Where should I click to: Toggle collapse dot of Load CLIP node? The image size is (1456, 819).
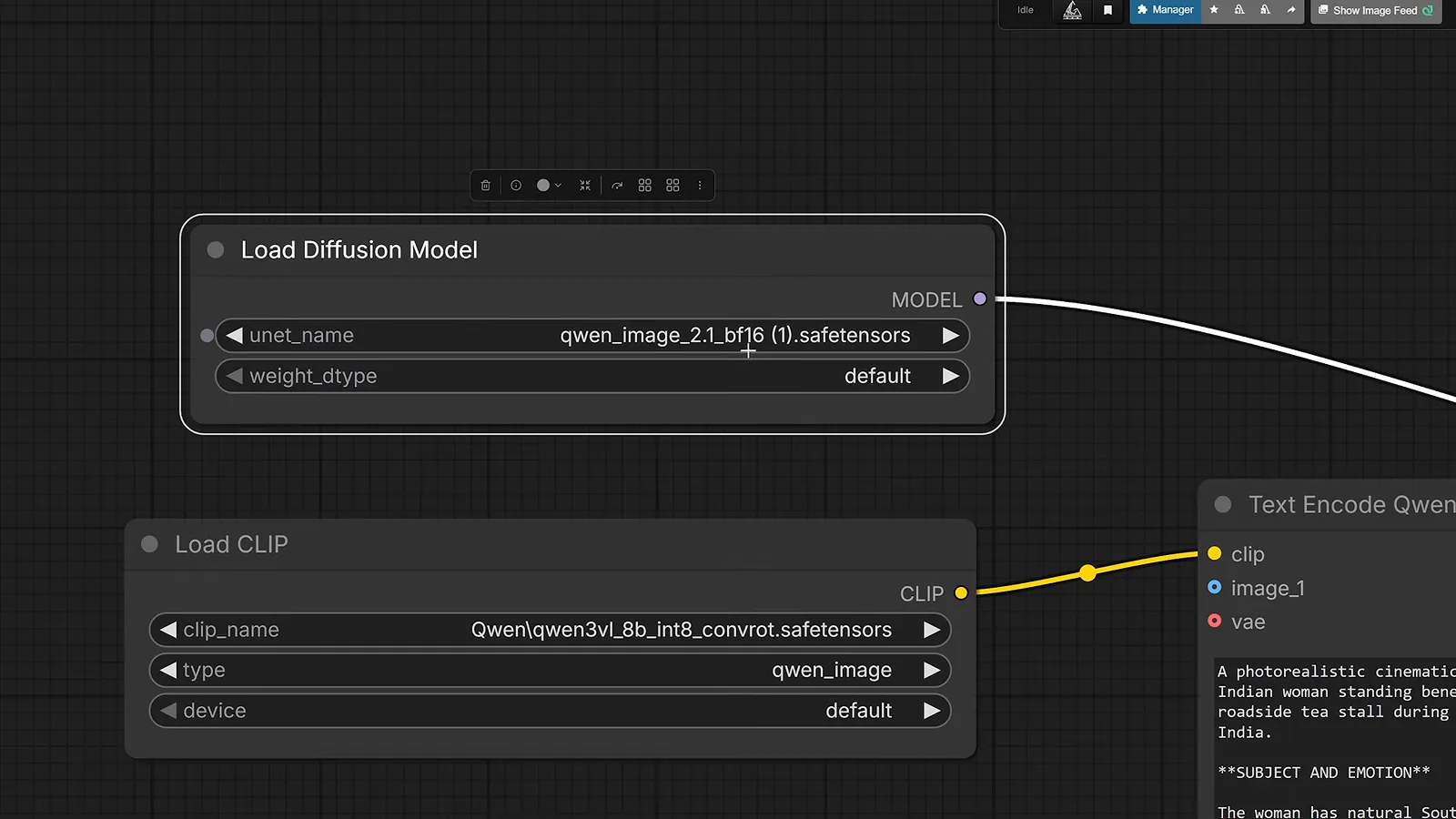150,544
